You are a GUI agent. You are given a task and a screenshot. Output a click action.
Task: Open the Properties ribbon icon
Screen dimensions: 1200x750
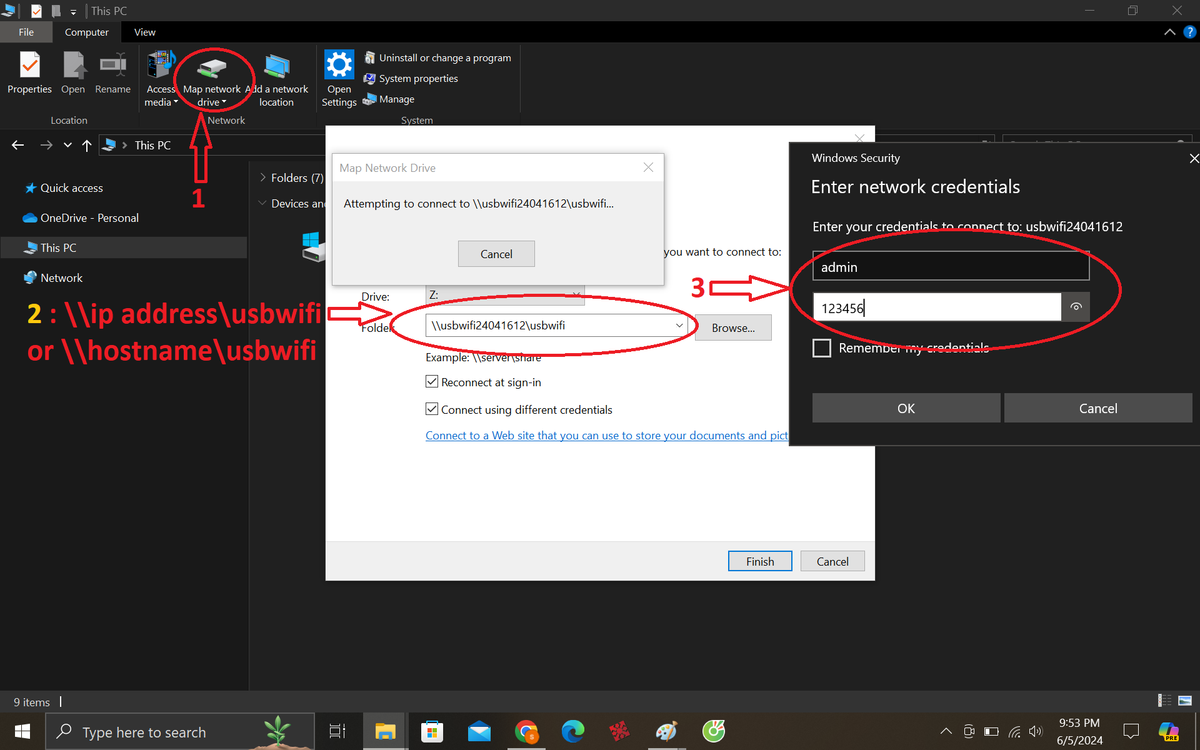(x=30, y=68)
